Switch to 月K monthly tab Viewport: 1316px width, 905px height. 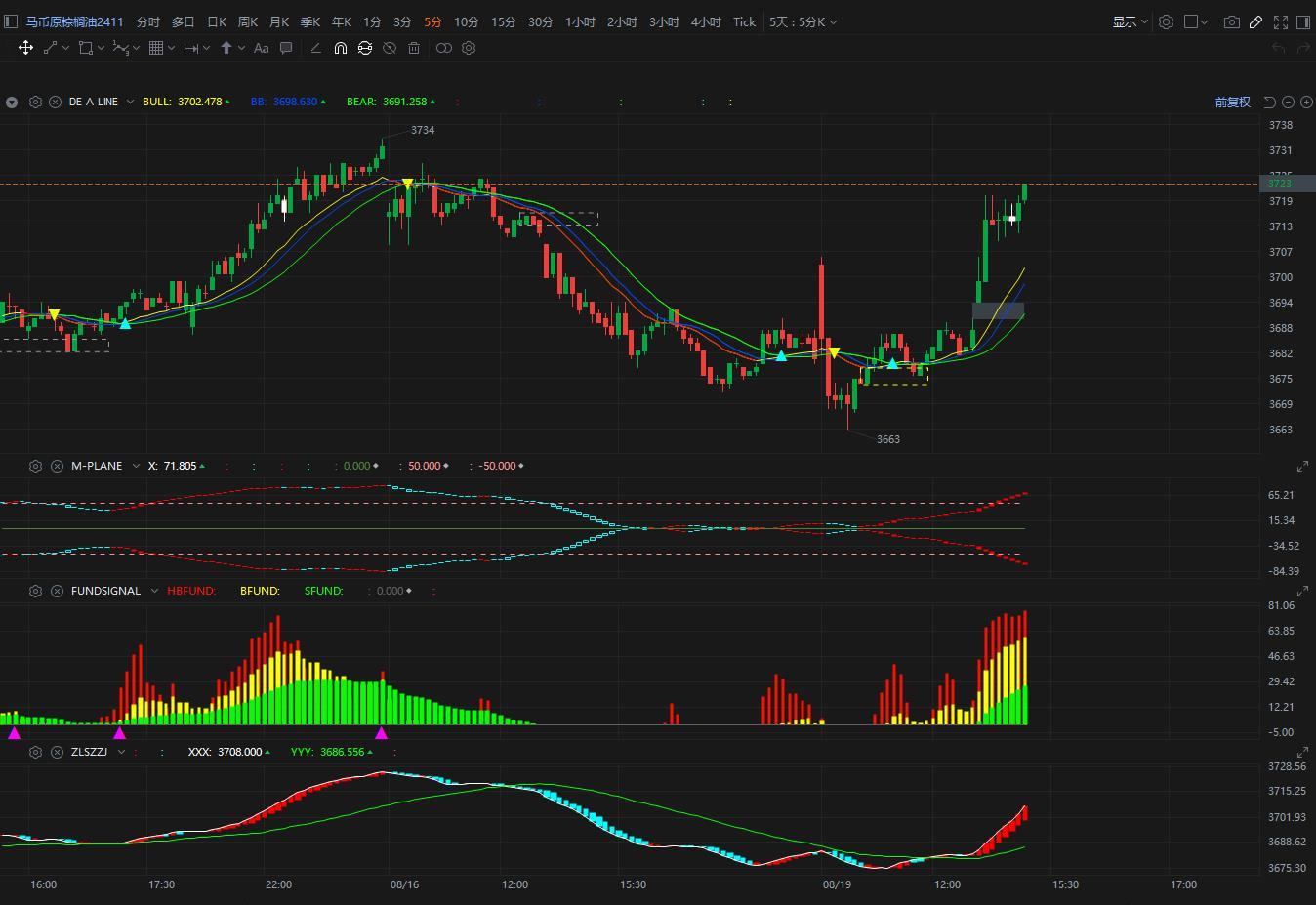point(279,21)
